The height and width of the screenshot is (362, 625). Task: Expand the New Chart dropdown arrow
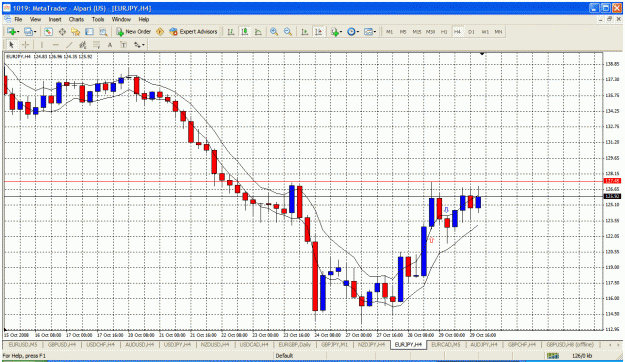(x=18, y=32)
